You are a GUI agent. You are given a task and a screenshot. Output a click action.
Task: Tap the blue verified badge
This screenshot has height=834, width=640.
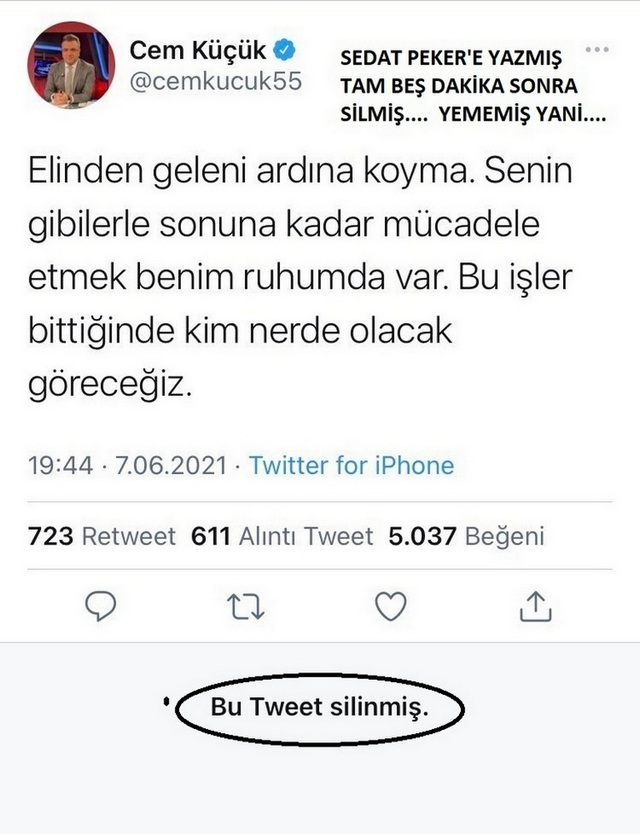(284, 50)
